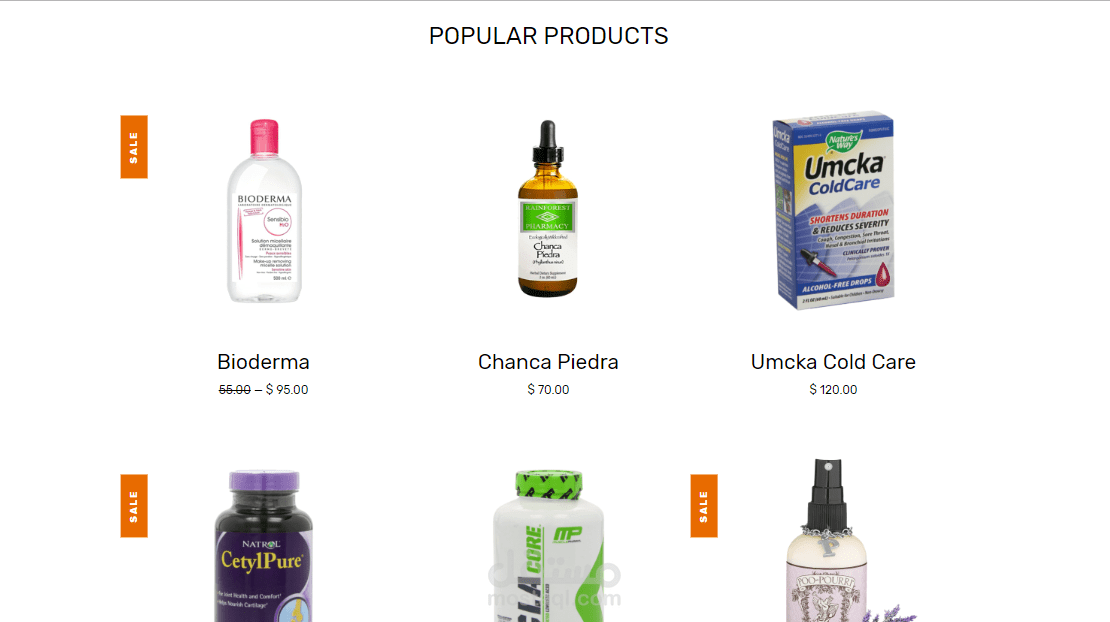Open the Umcka Cold Care title link
This screenshot has height=622, width=1110.
click(833, 362)
